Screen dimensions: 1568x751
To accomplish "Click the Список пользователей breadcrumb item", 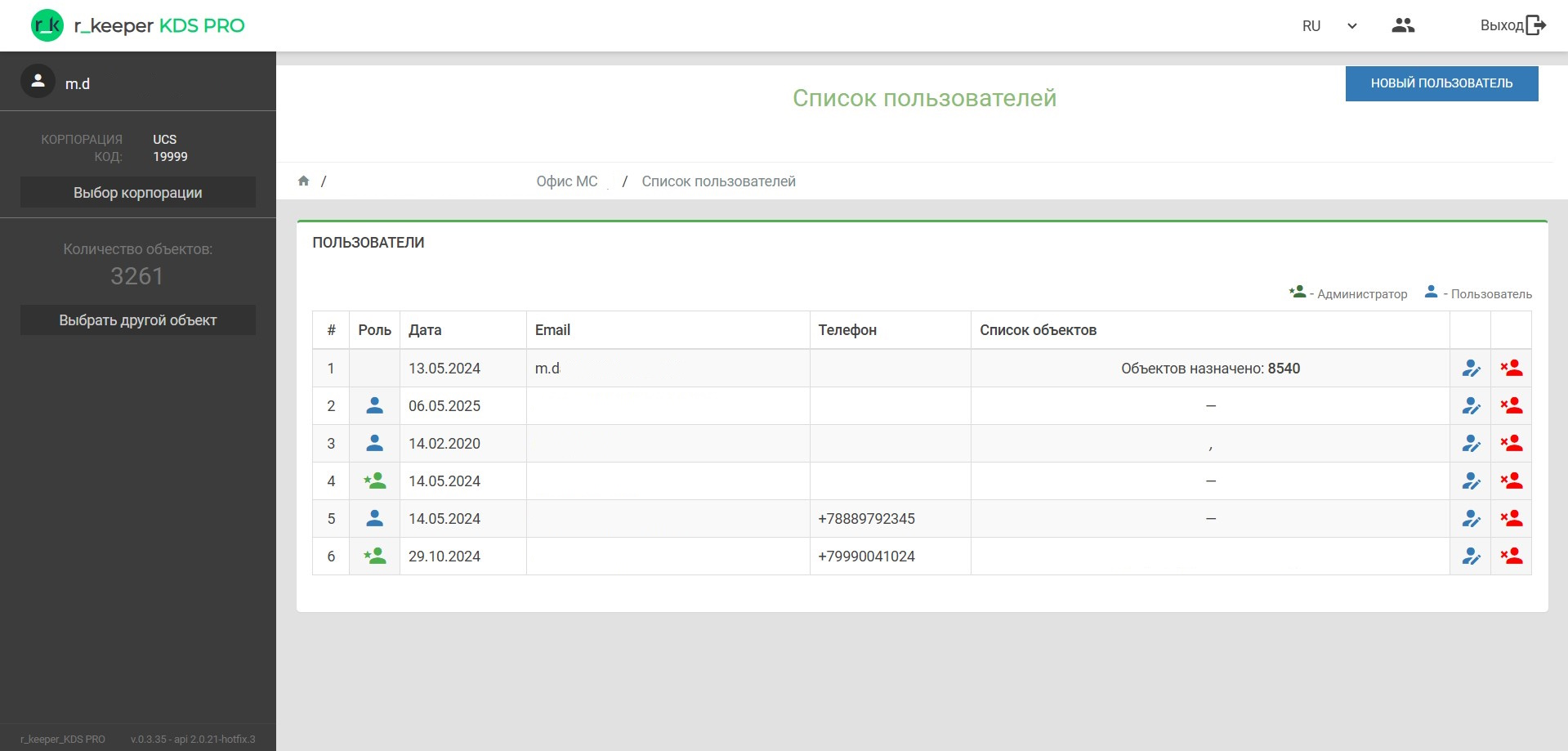I will tap(718, 181).
